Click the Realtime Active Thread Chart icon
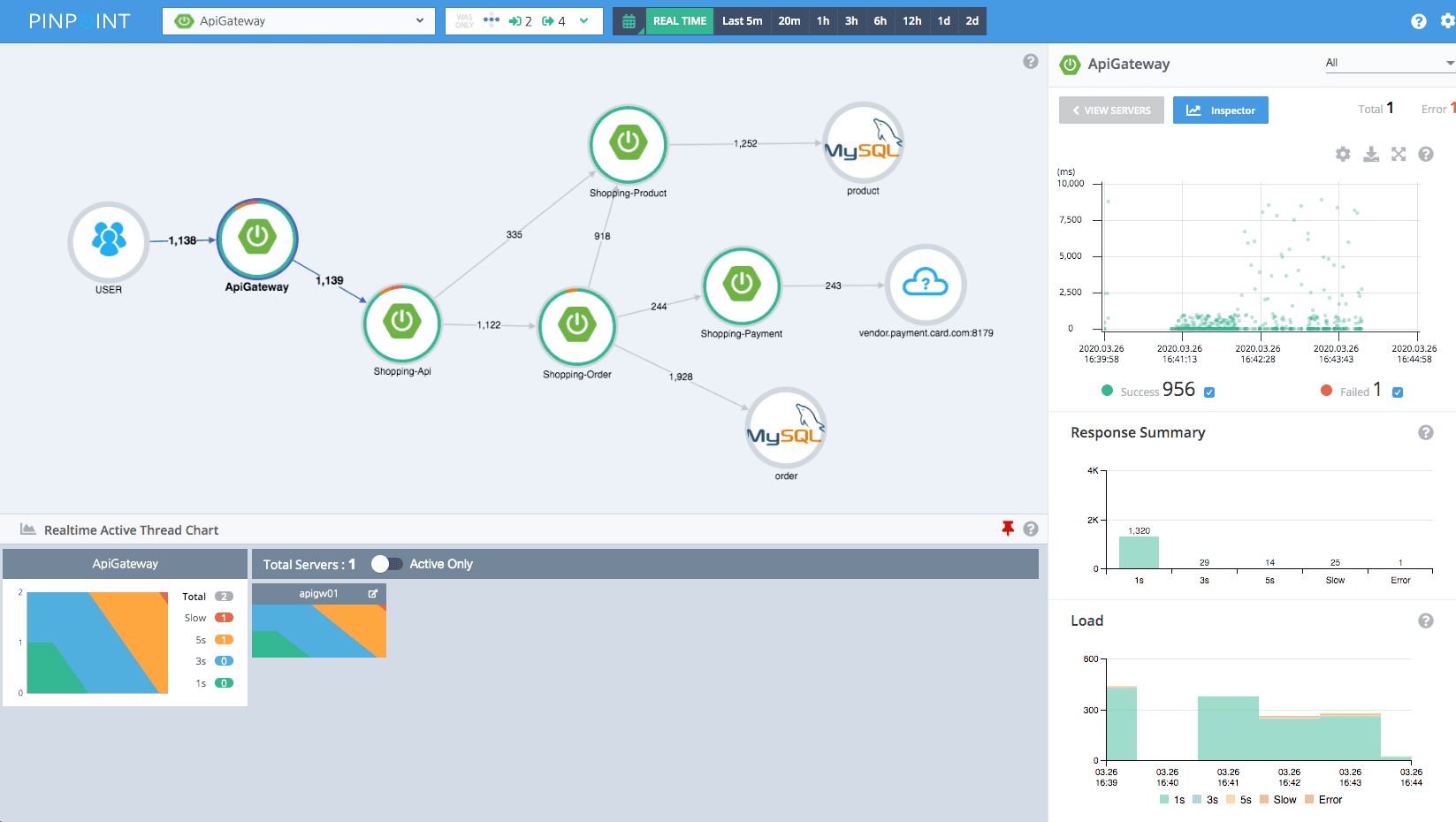This screenshot has height=822, width=1456. click(27, 529)
